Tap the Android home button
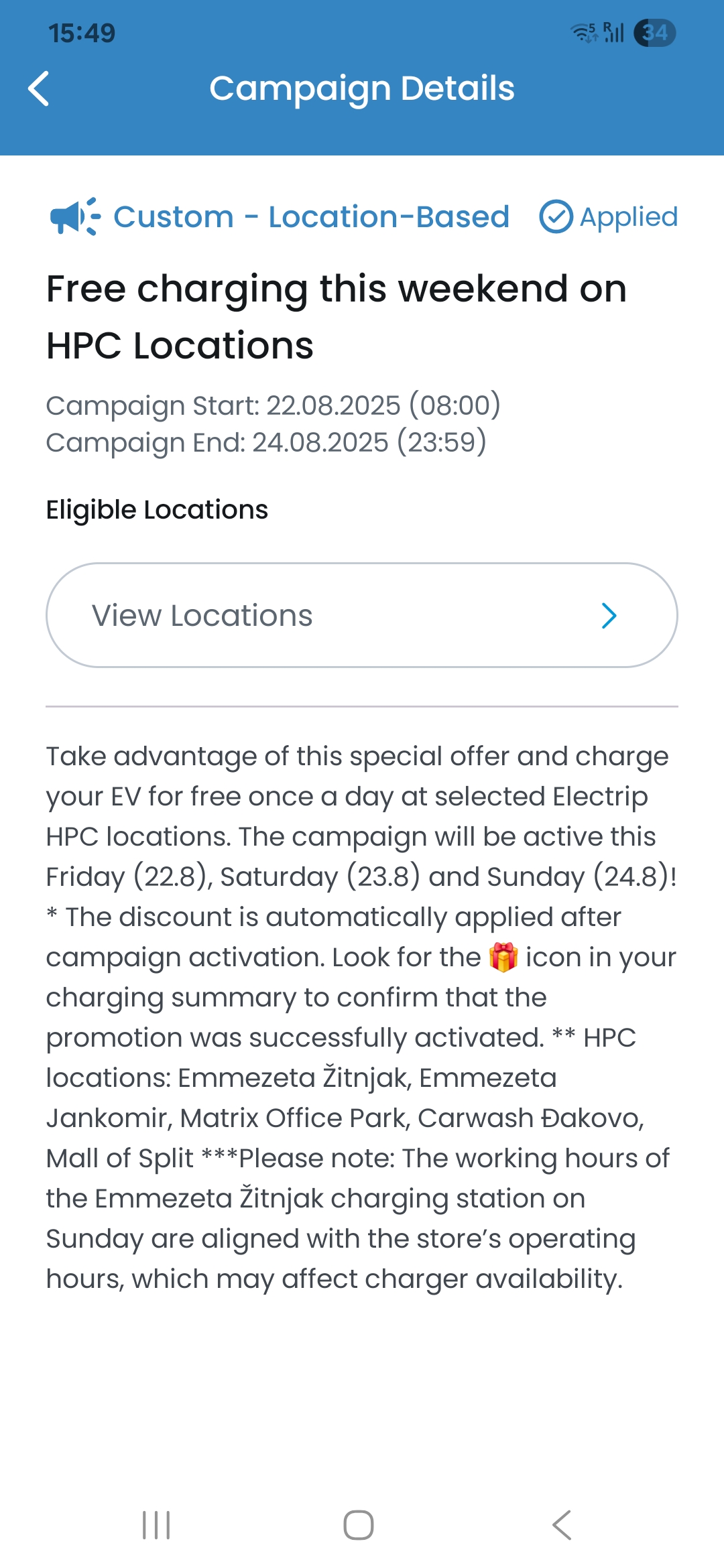Viewport: 724px width, 1568px height. click(359, 1525)
